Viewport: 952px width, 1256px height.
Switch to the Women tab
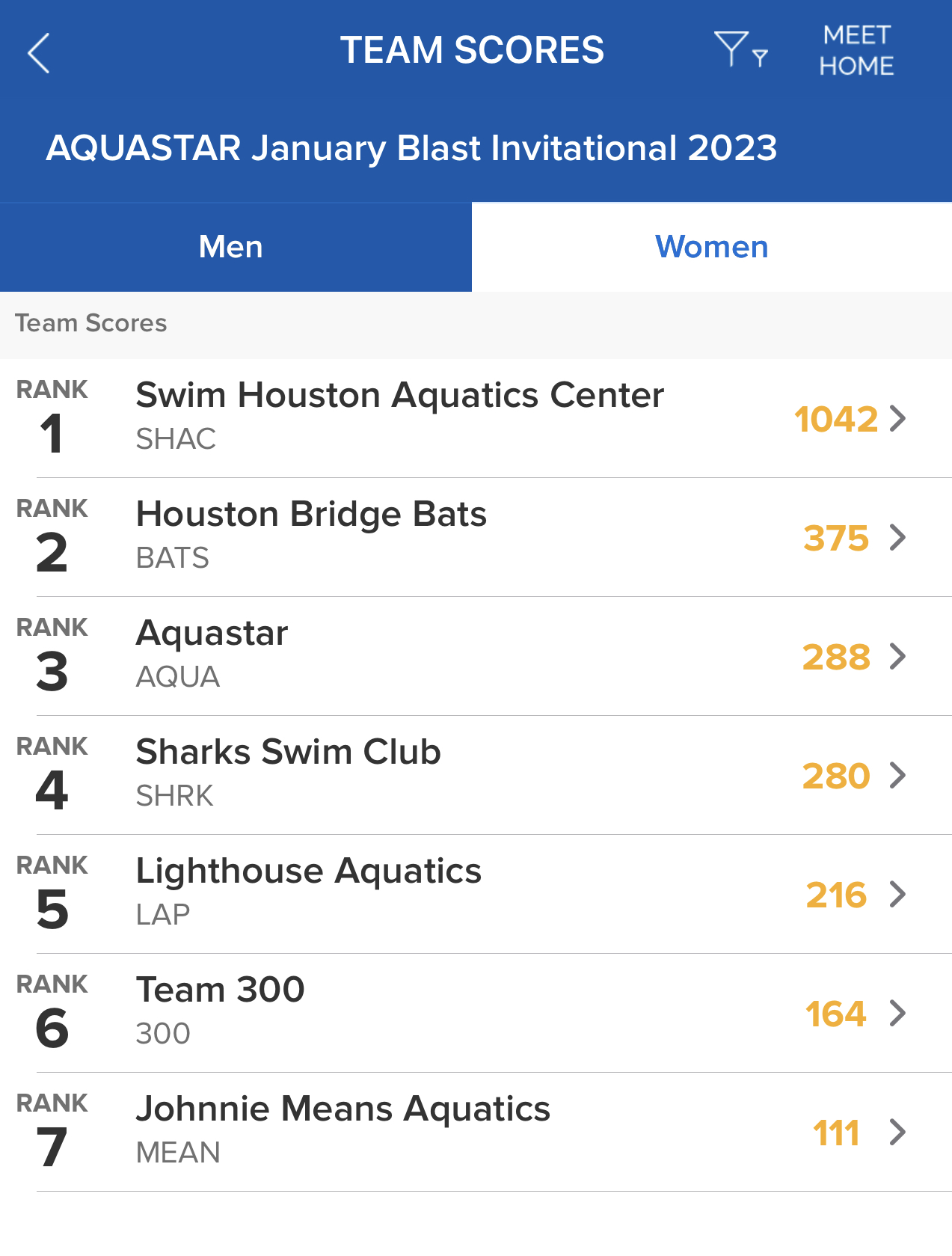tap(711, 247)
